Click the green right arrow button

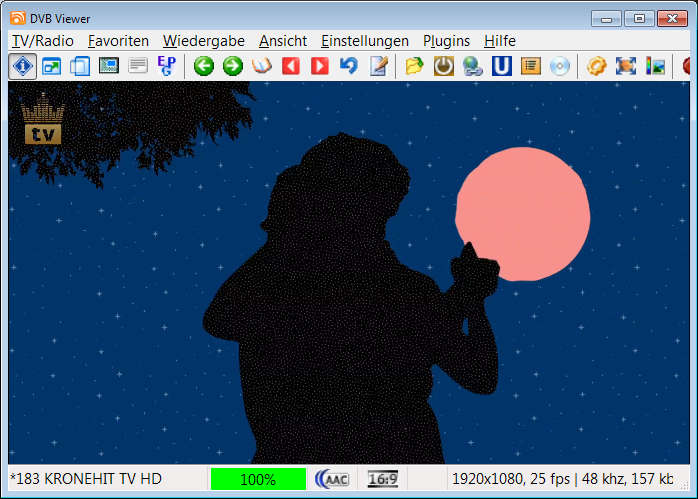233,66
